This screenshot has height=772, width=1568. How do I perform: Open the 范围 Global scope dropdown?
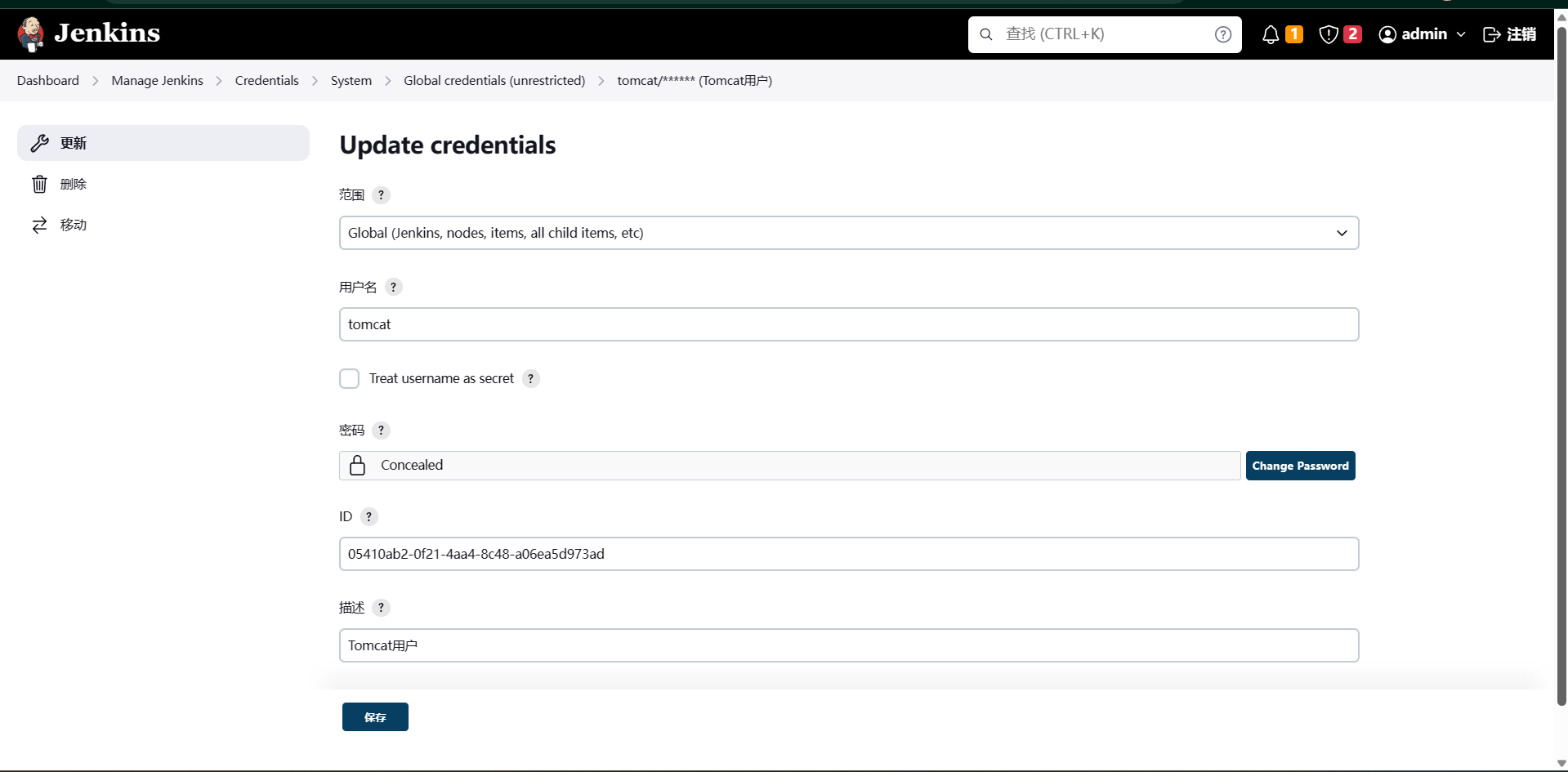point(849,233)
